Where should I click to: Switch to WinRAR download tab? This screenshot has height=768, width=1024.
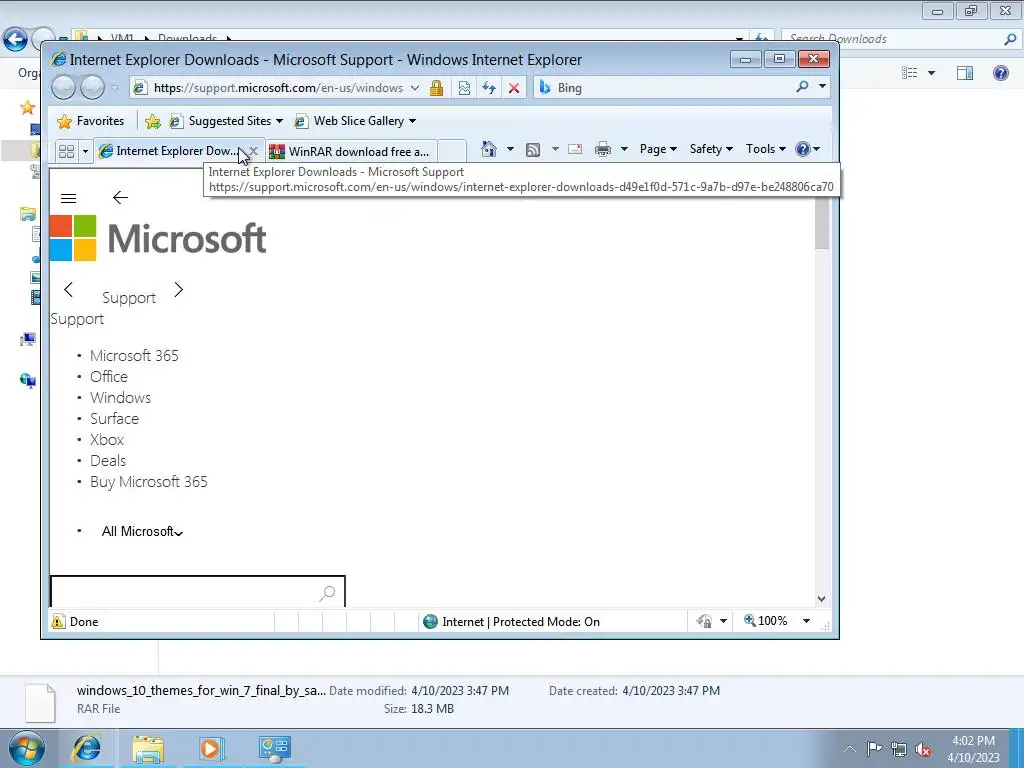pyautogui.click(x=351, y=152)
